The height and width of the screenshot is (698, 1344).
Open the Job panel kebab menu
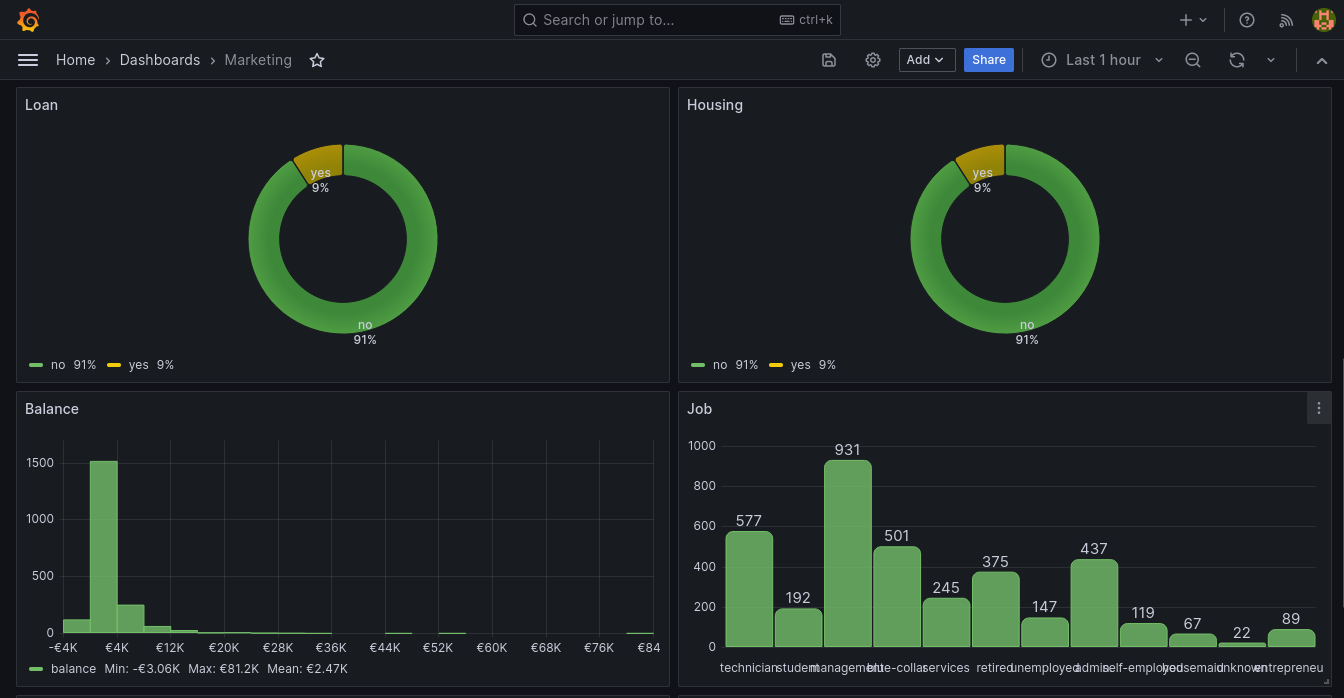(1319, 408)
